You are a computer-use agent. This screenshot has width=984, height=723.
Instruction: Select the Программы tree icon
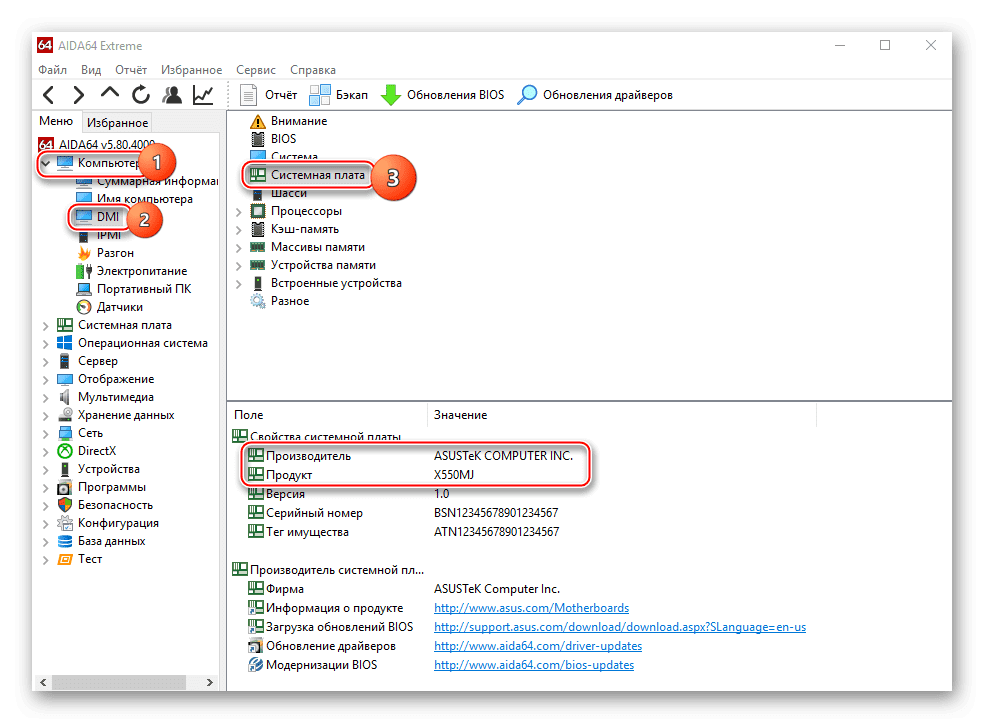pos(65,487)
